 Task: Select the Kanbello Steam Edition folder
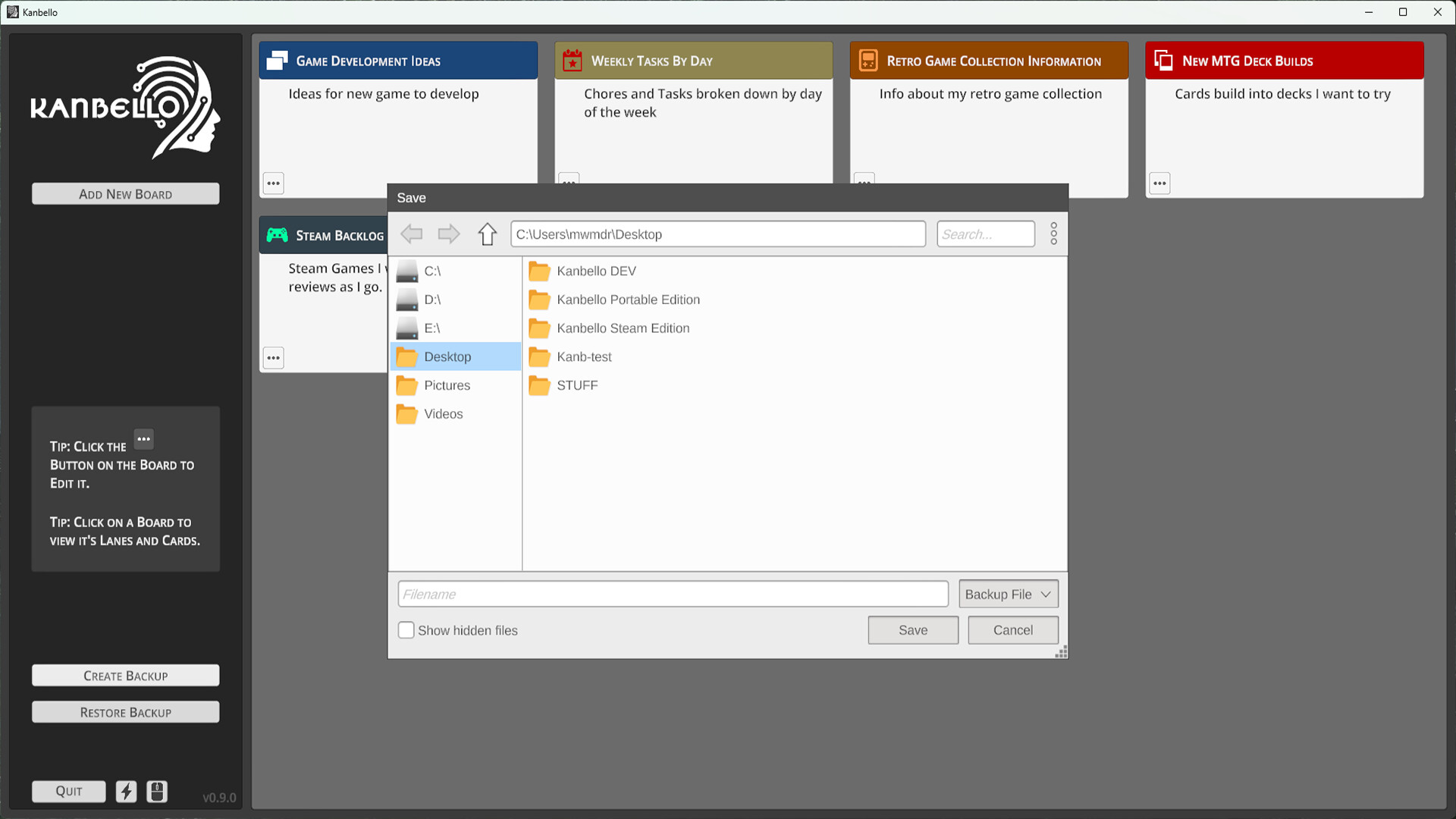tap(623, 328)
